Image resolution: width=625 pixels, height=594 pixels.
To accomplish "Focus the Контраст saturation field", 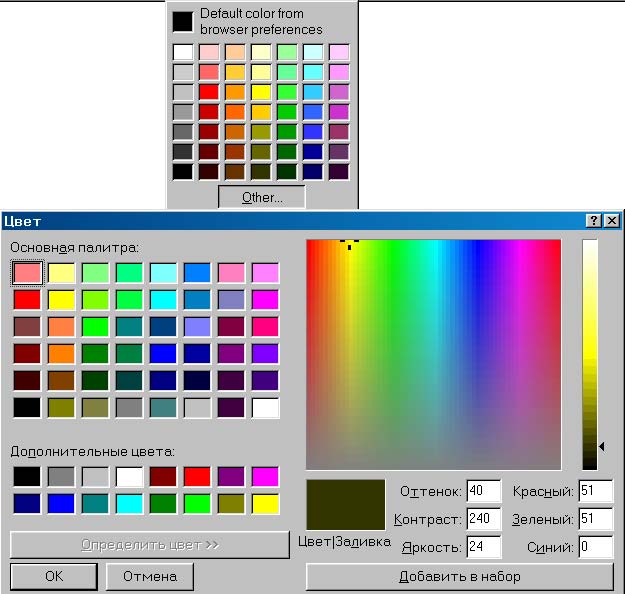I will pos(483,519).
